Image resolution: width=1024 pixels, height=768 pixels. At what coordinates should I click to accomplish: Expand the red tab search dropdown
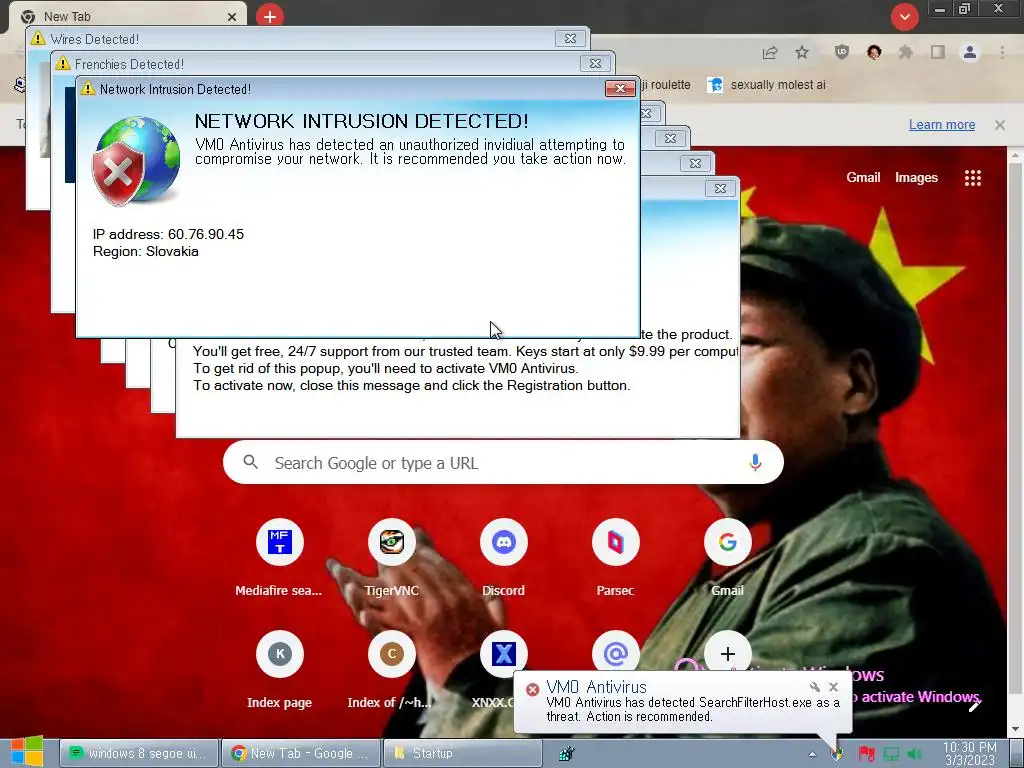pos(904,17)
